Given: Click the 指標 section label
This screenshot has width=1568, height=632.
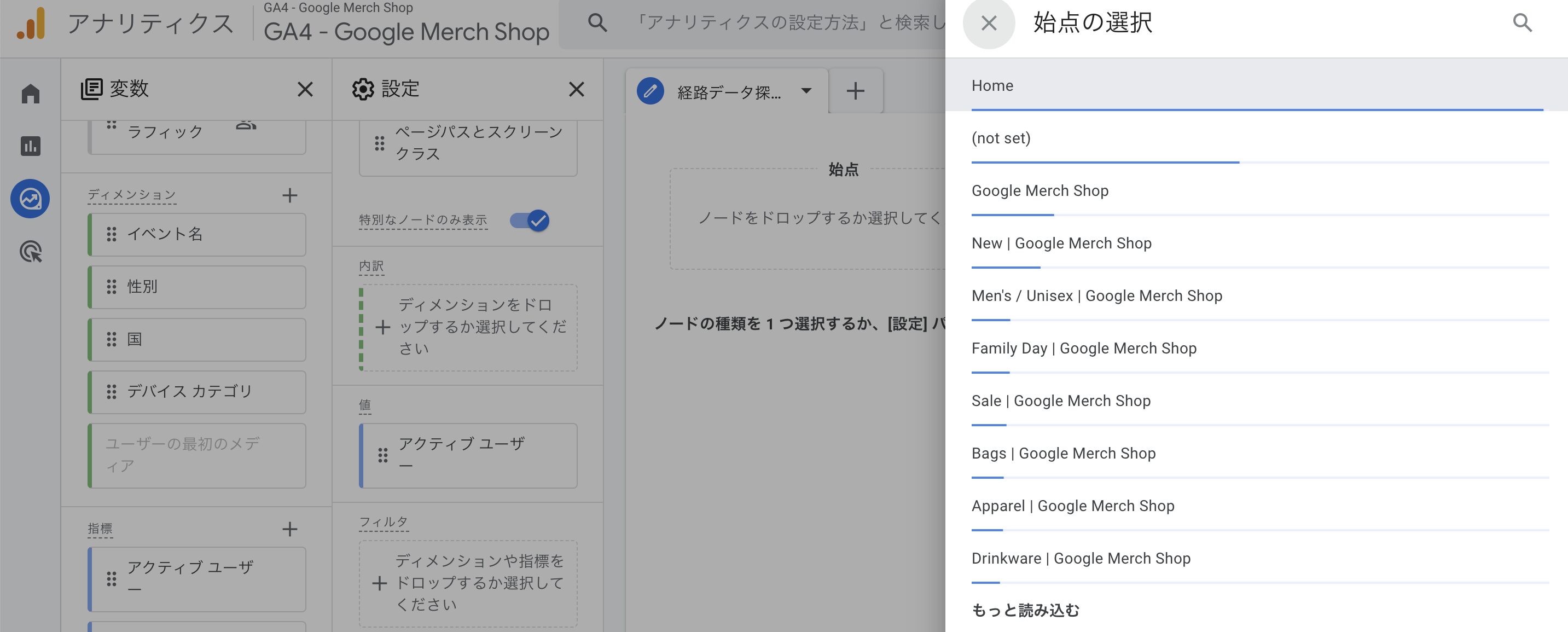Looking at the screenshot, I should coord(100,529).
